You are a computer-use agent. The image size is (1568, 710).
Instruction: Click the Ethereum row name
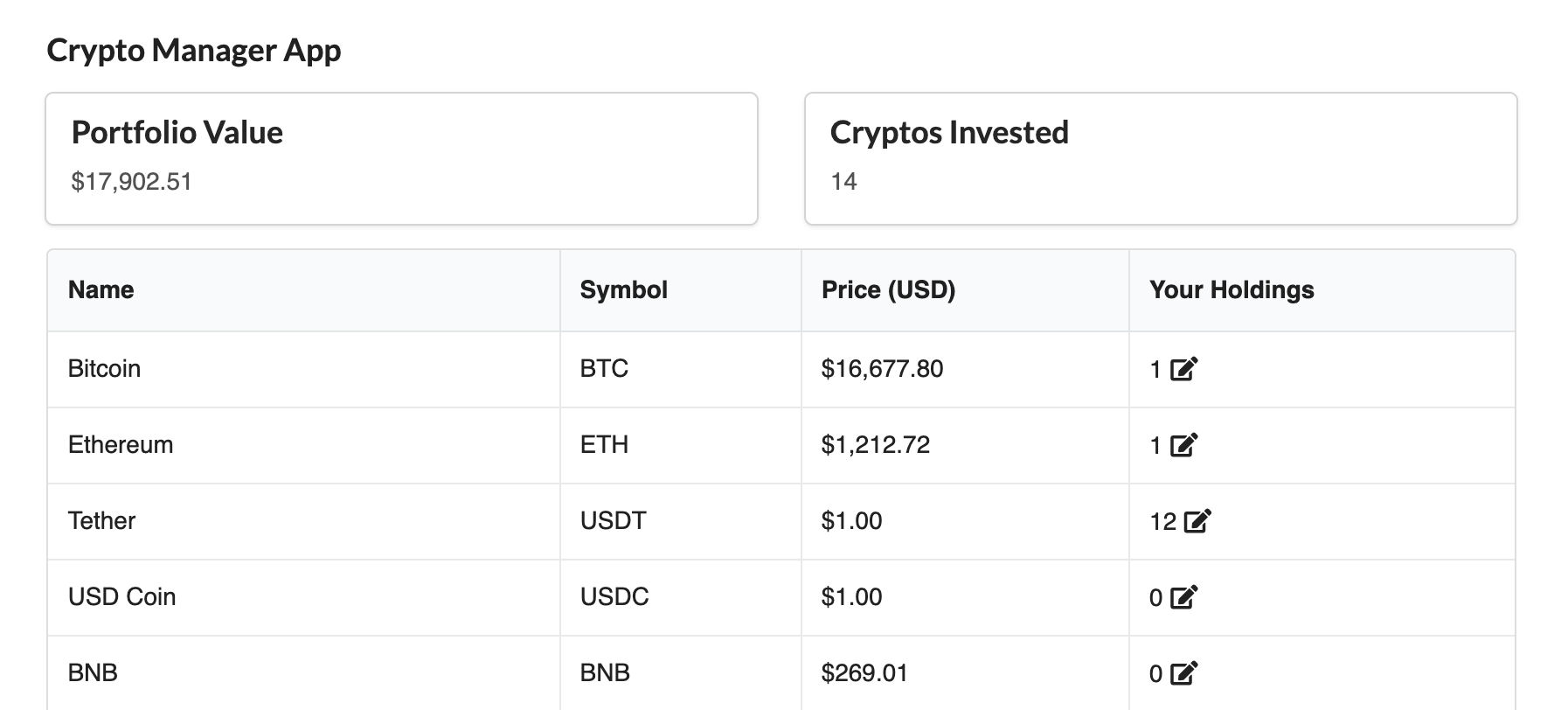(x=121, y=444)
